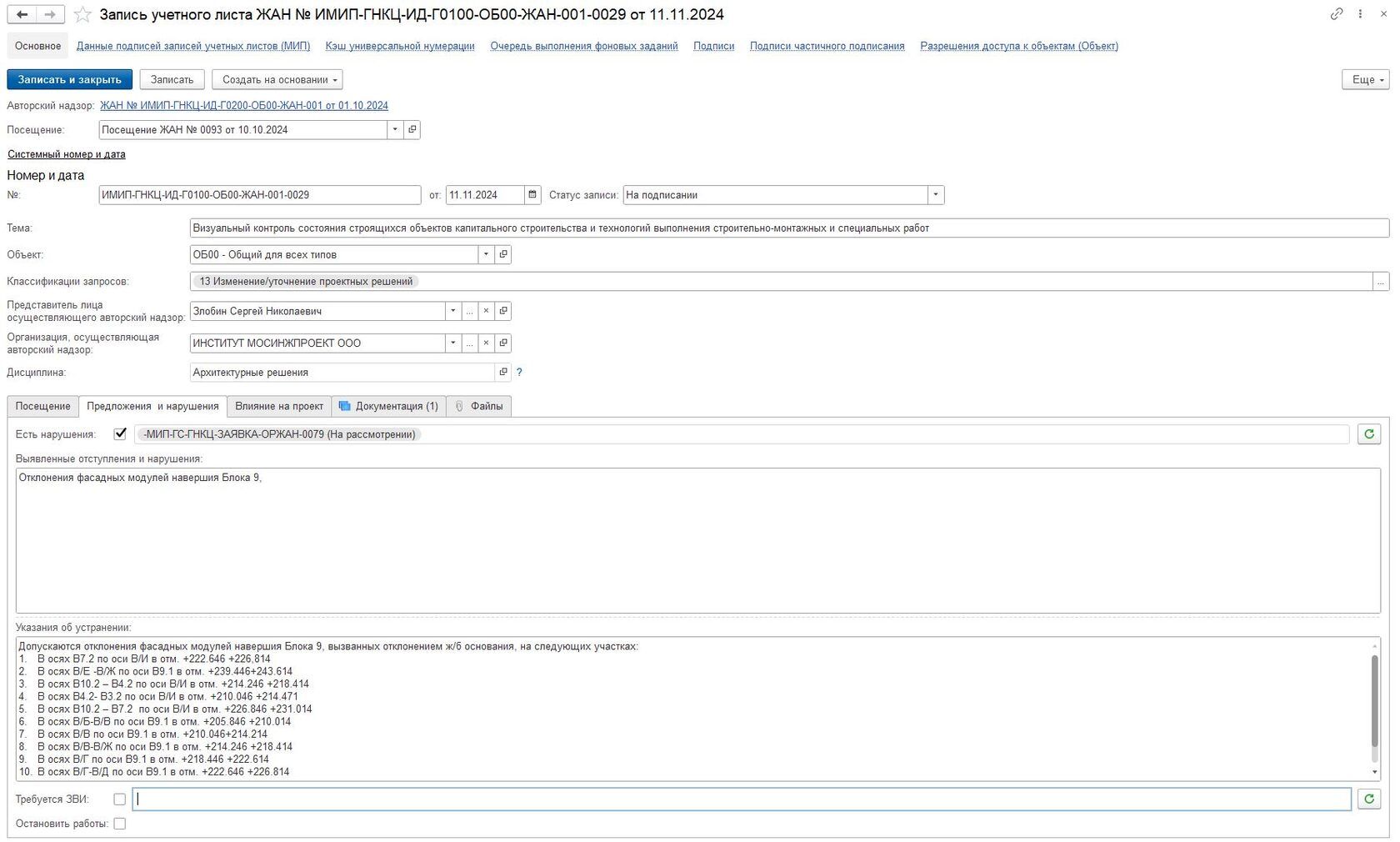Open the Посещение field linked record icon

pos(412,130)
